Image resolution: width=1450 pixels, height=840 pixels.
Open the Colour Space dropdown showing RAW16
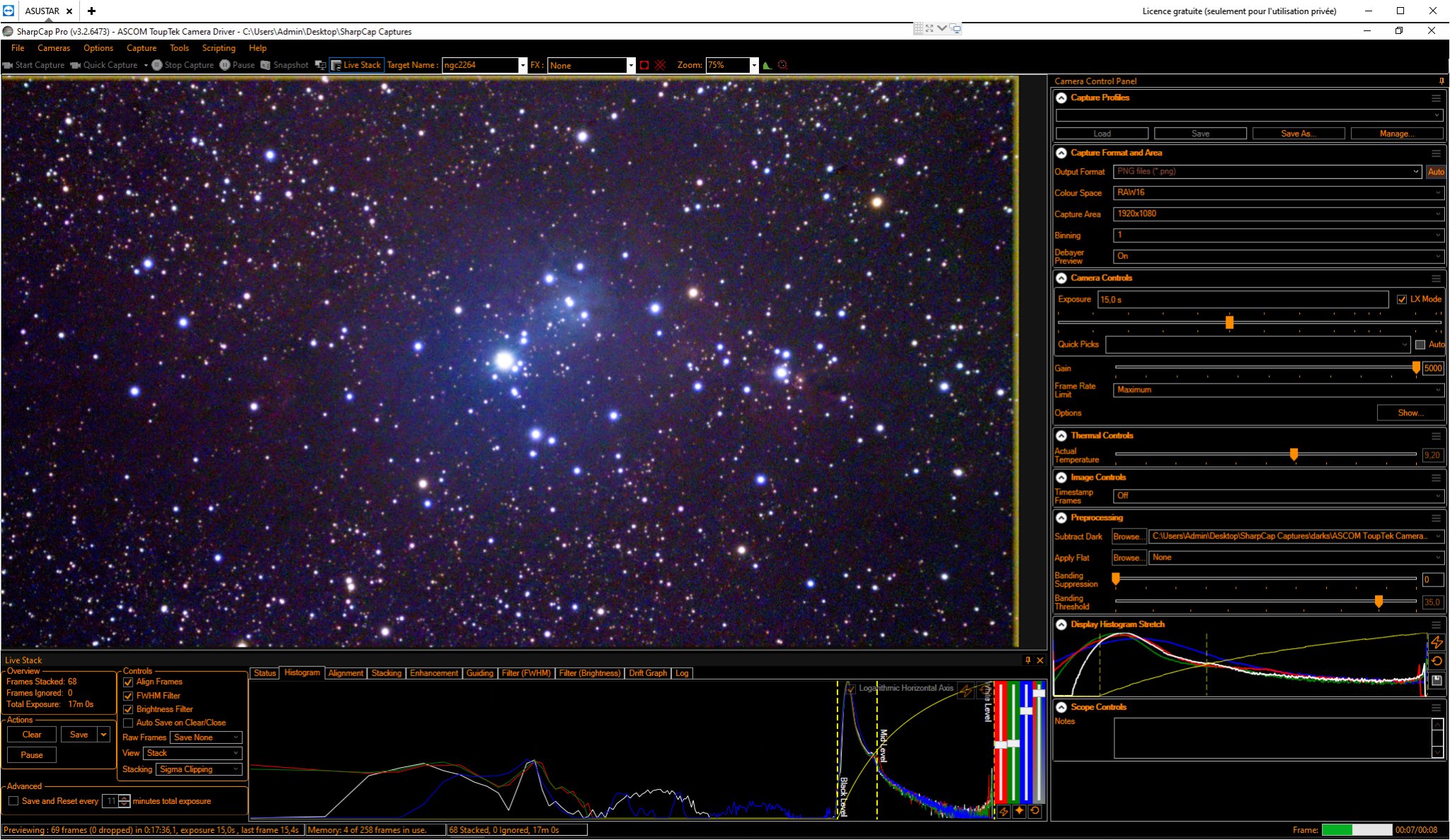pyautogui.click(x=1279, y=193)
